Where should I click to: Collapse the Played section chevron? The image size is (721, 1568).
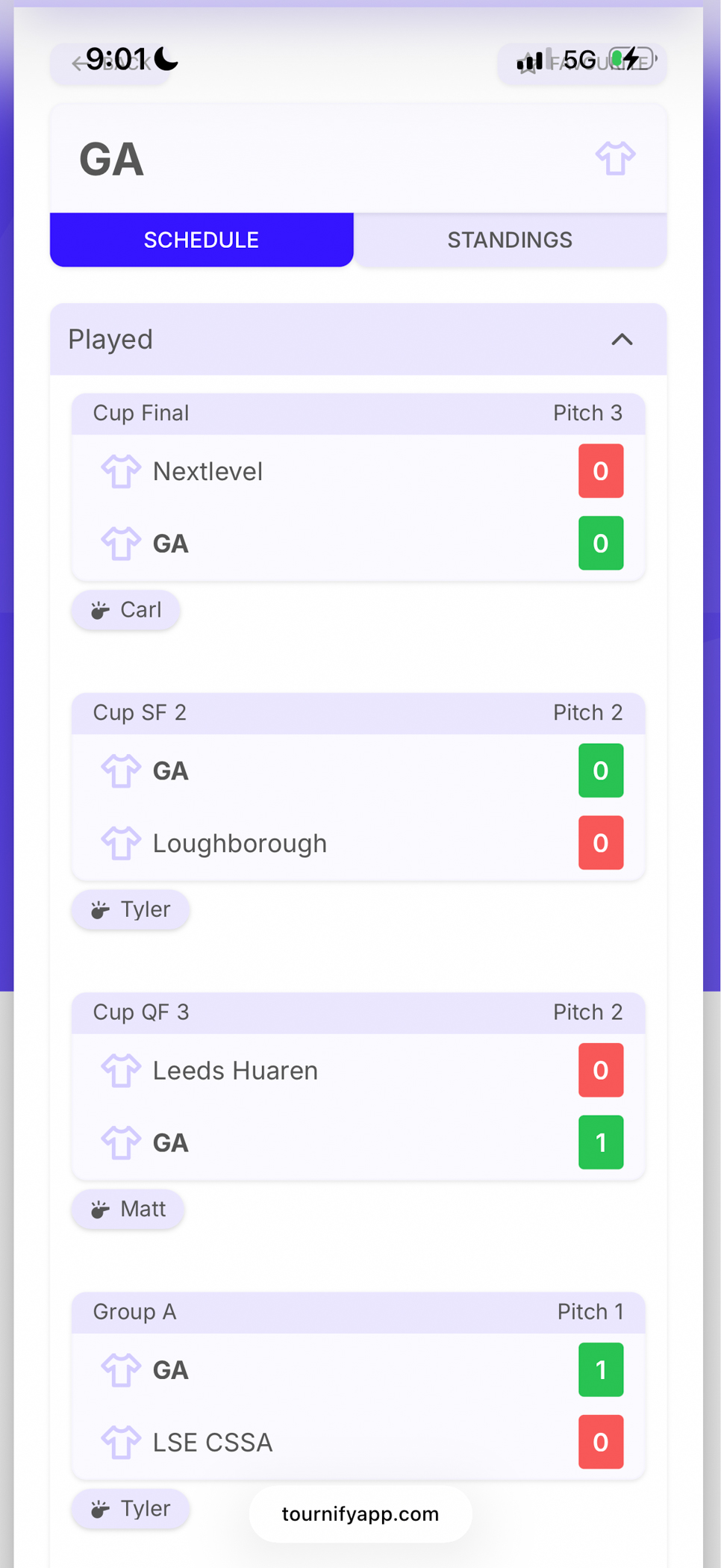pos(622,340)
